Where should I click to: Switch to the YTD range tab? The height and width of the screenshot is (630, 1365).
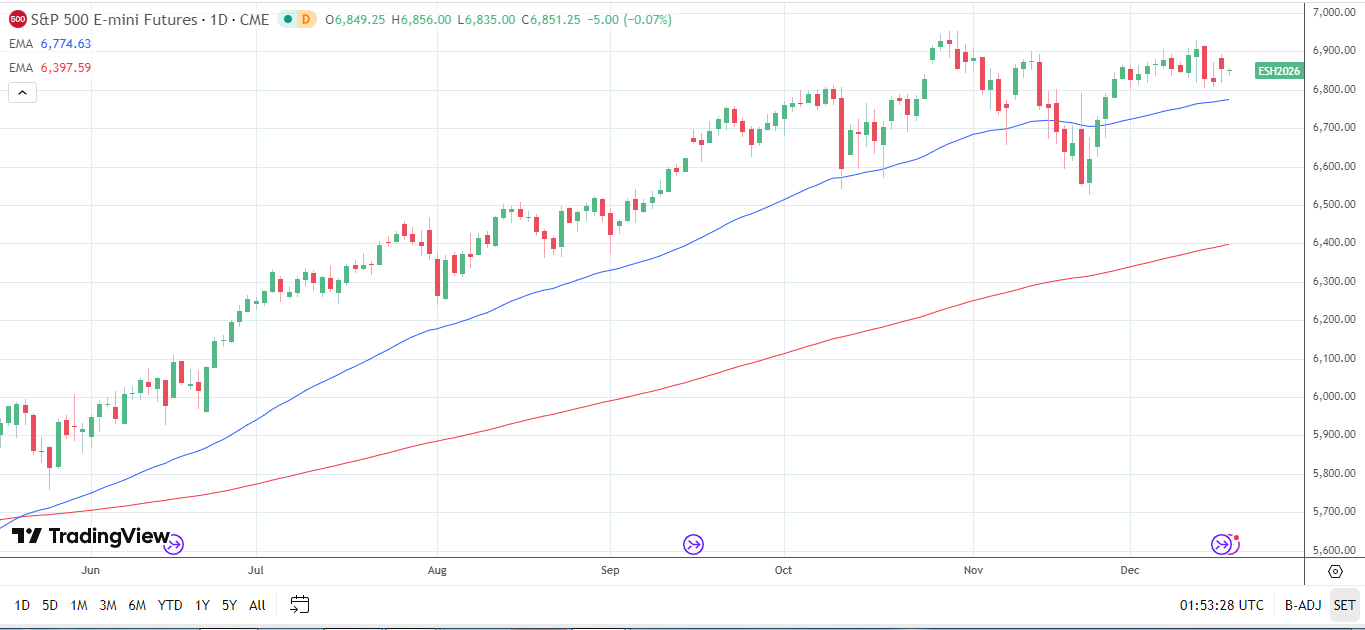tap(170, 605)
